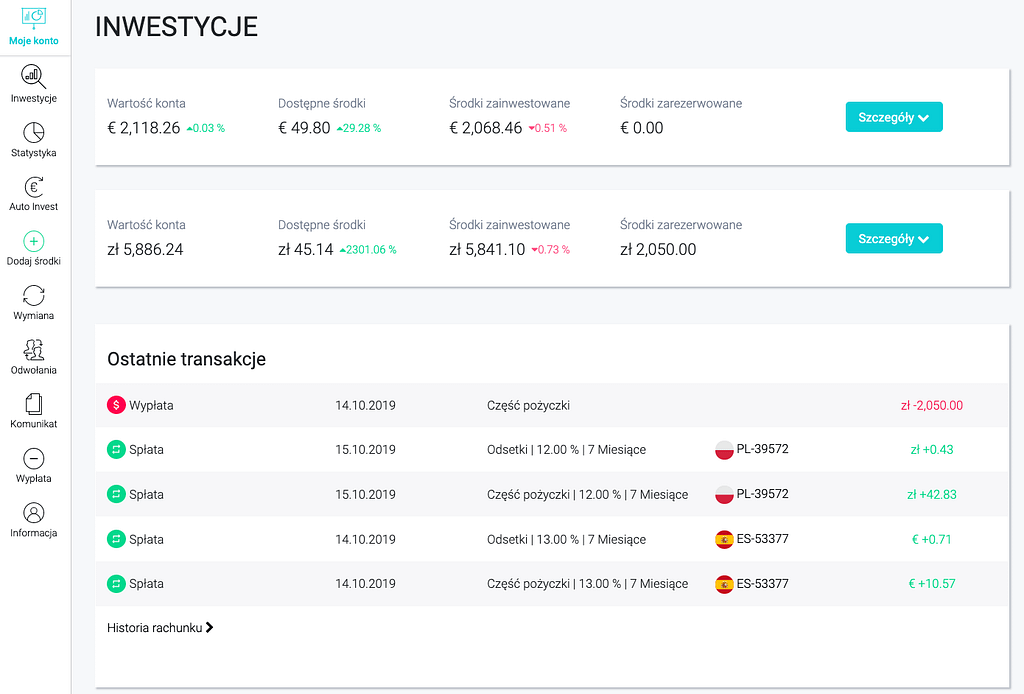
Task: Click the red 0.73 % invested change
Action: click(x=551, y=249)
